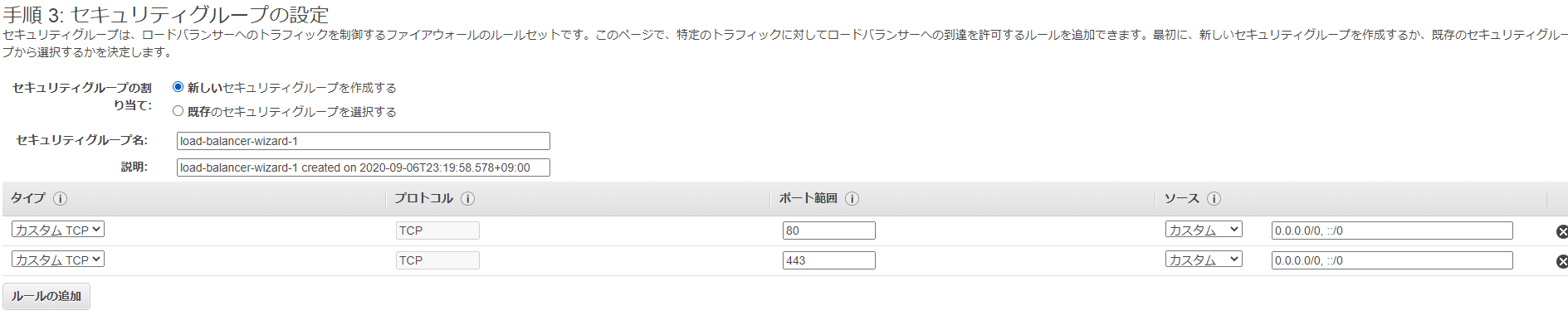Viewport: 1568px width, 330px height.
Task: Click info icon beside プロトコル header
Action: [467, 199]
